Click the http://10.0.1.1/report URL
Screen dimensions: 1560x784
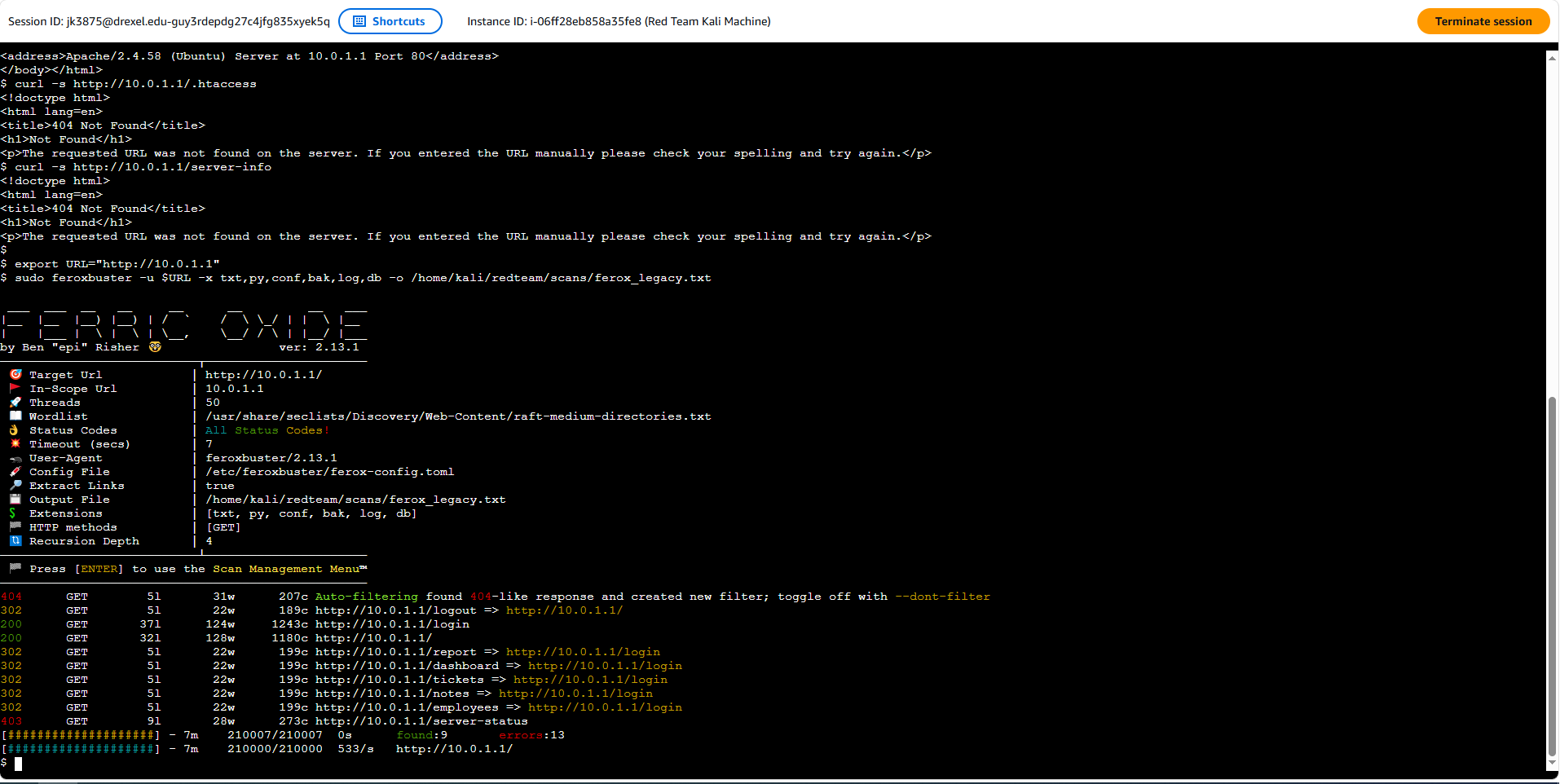tap(395, 651)
